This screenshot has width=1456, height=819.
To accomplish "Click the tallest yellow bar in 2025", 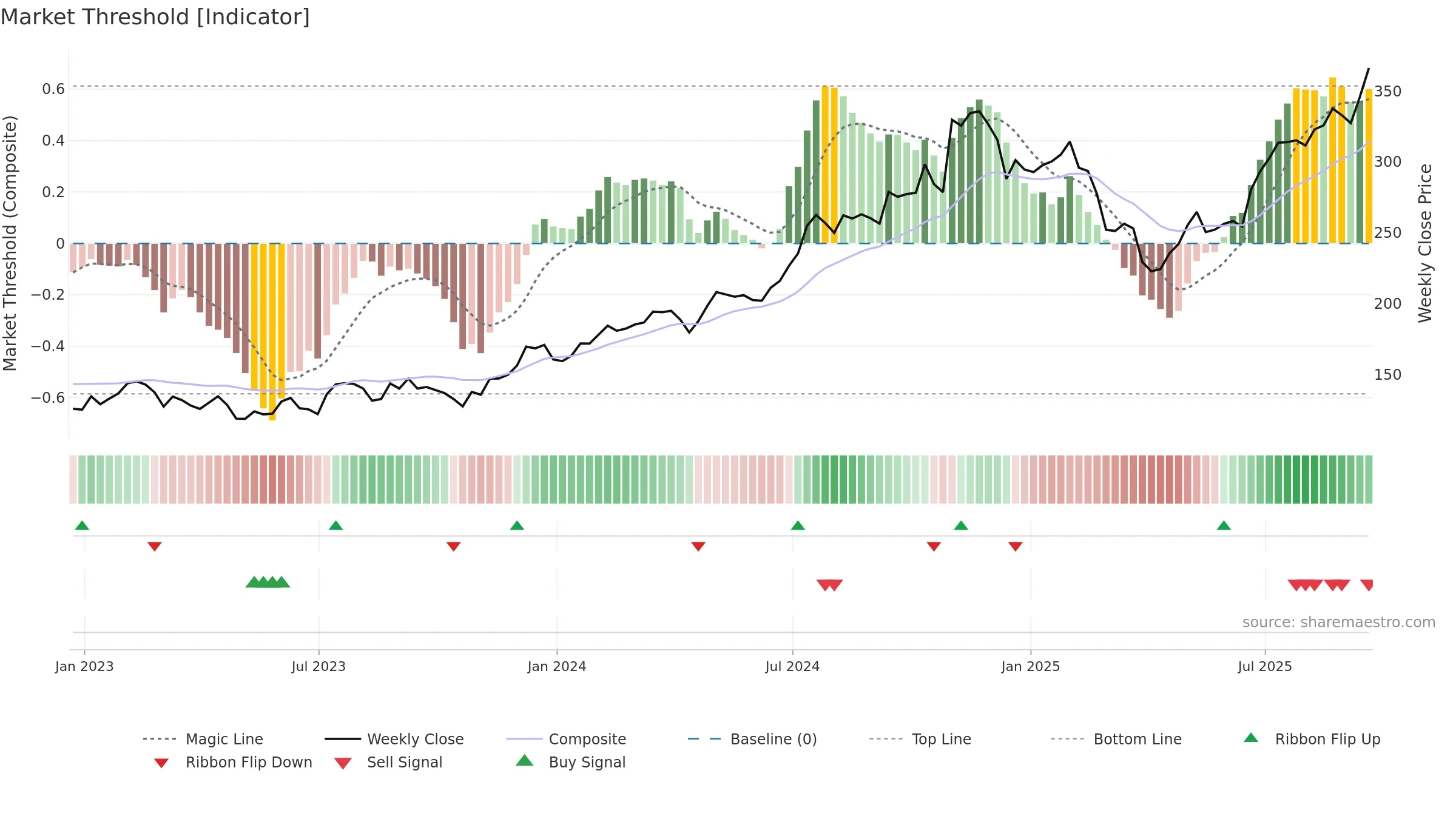I will click(x=1332, y=160).
